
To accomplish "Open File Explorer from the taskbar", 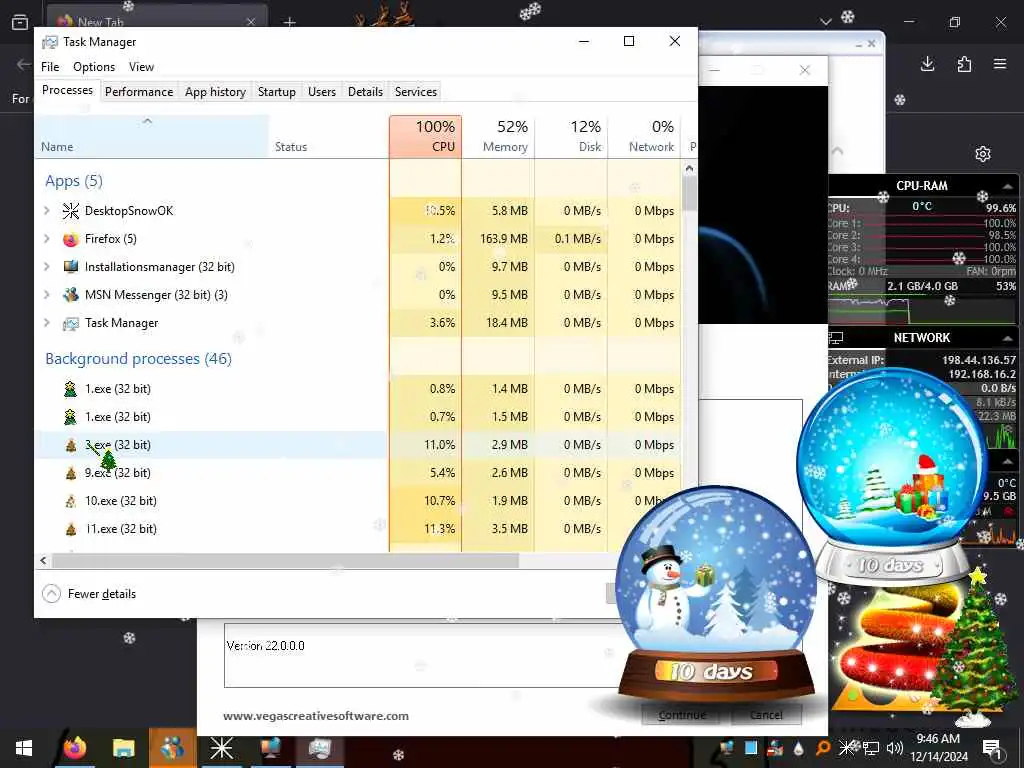I will pos(123,748).
